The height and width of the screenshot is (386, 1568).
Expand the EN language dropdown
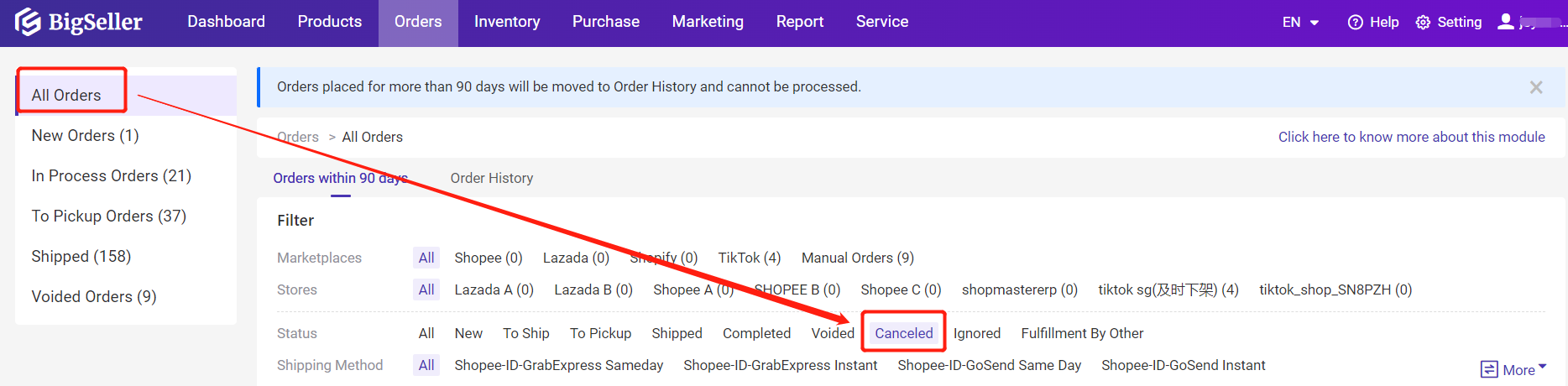pos(1300,23)
